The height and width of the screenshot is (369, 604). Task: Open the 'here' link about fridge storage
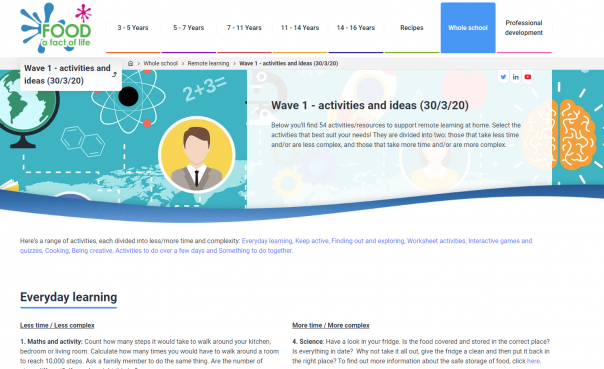[533, 361]
